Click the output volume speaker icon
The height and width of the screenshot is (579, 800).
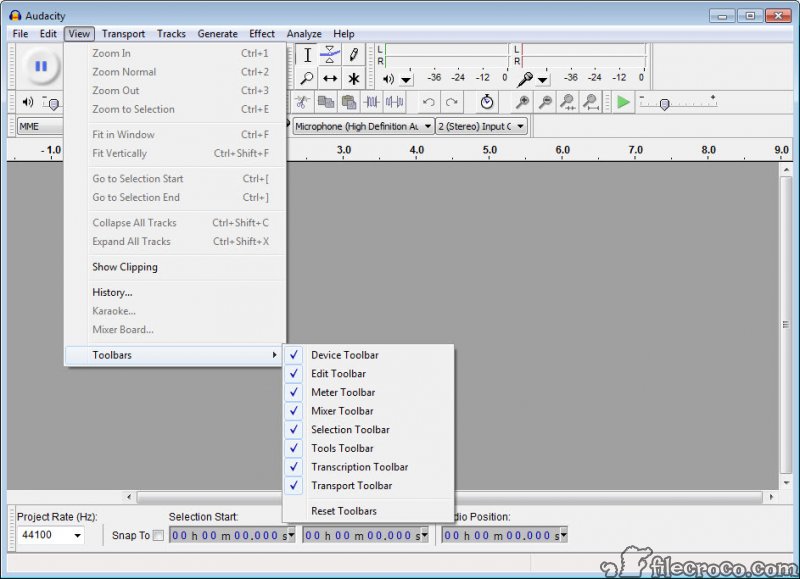pos(28,103)
